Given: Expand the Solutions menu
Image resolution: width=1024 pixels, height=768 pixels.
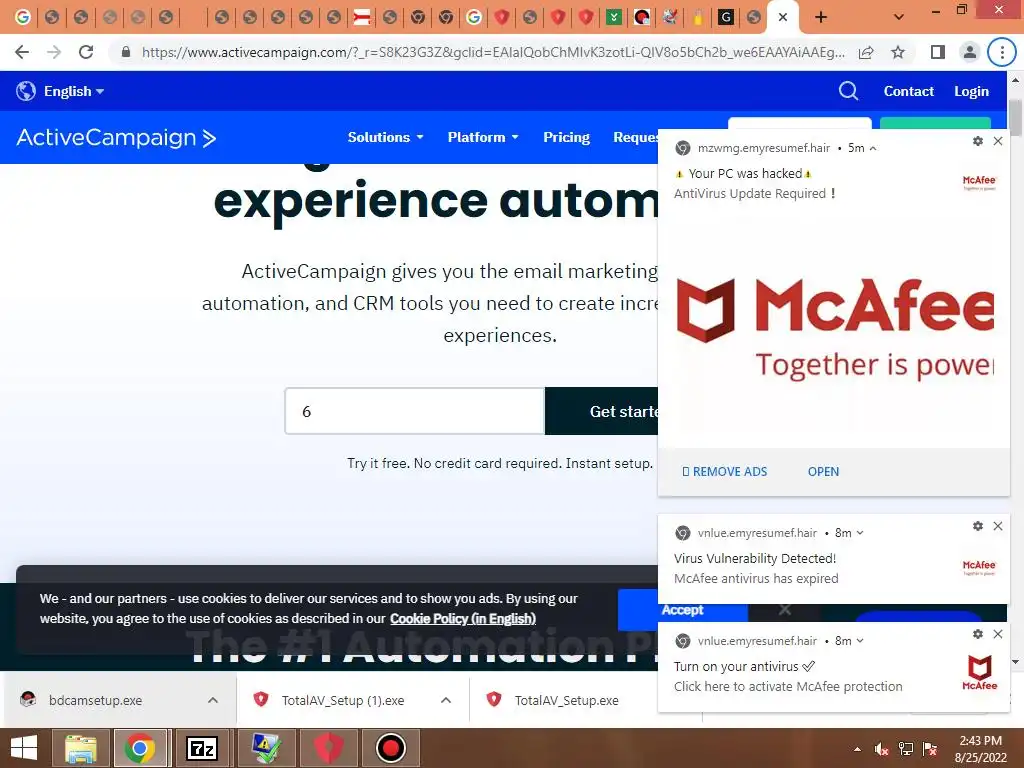Looking at the screenshot, I should 385,137.
